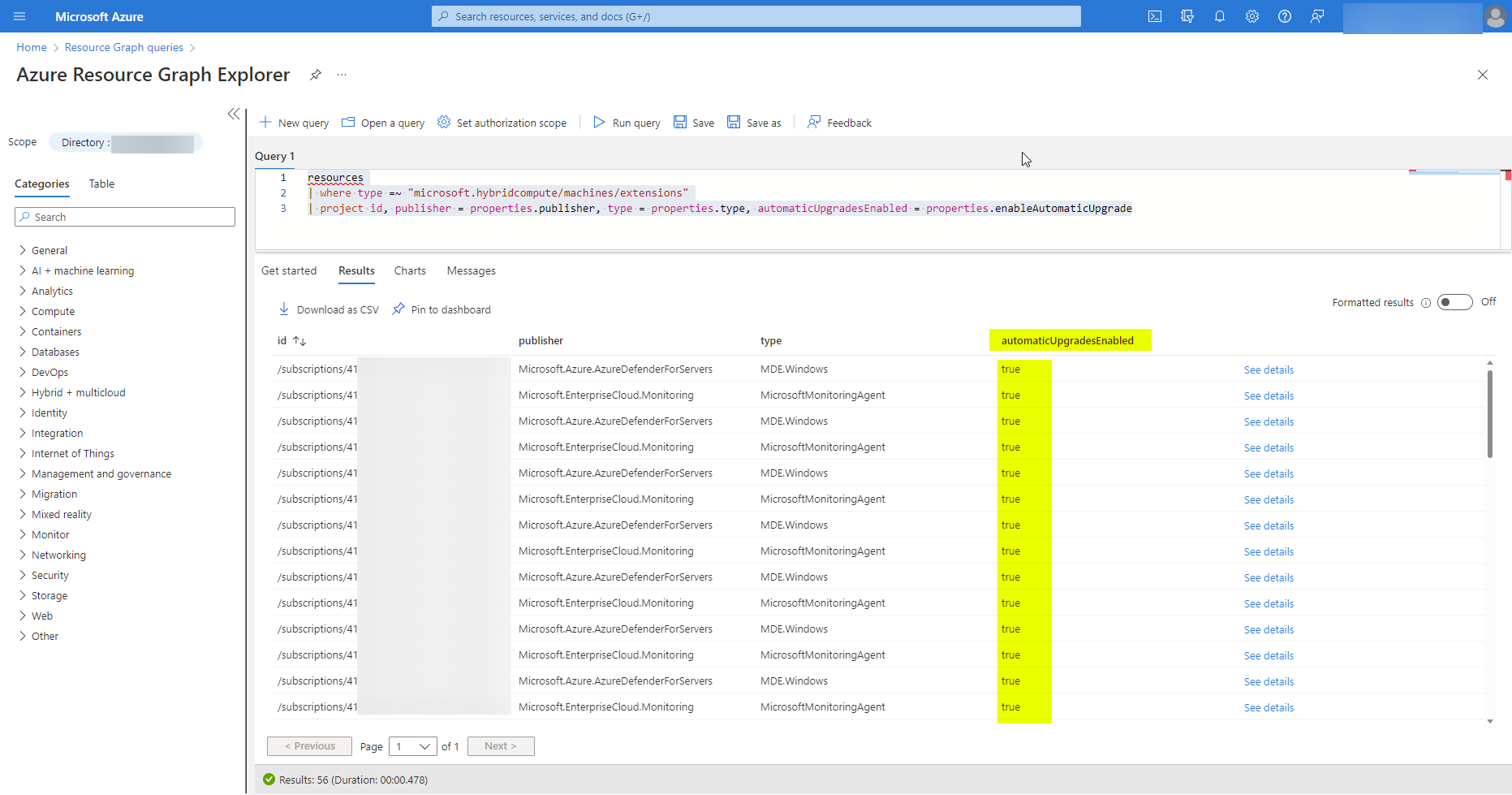Select the Results tab
This screenshot has height=795, width=1512.
point(357,270)
